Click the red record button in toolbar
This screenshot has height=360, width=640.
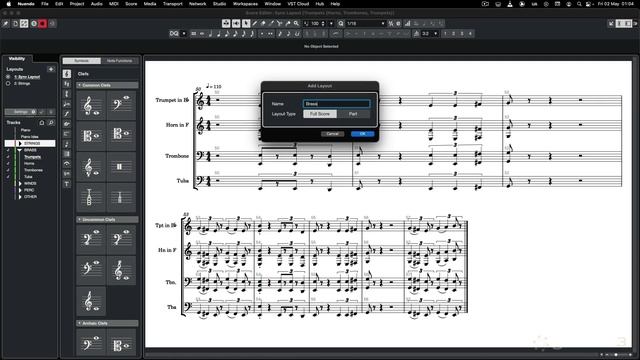pyautogui.click(x=42, y=24)
